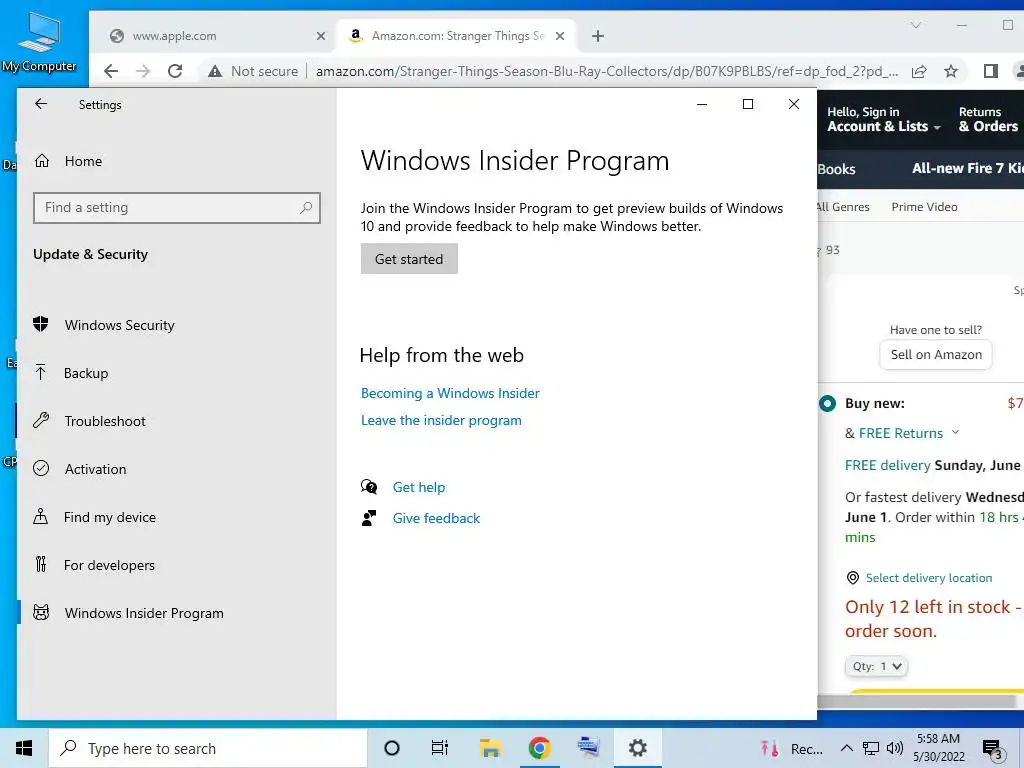Screen dimensions: 1024x768
Task: Click the Find my device person icon
Action: pyautogui.click(x=40, y=517)
